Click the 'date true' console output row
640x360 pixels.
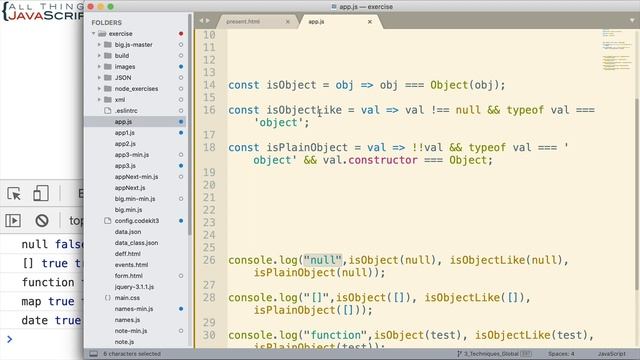pos(42,320)
